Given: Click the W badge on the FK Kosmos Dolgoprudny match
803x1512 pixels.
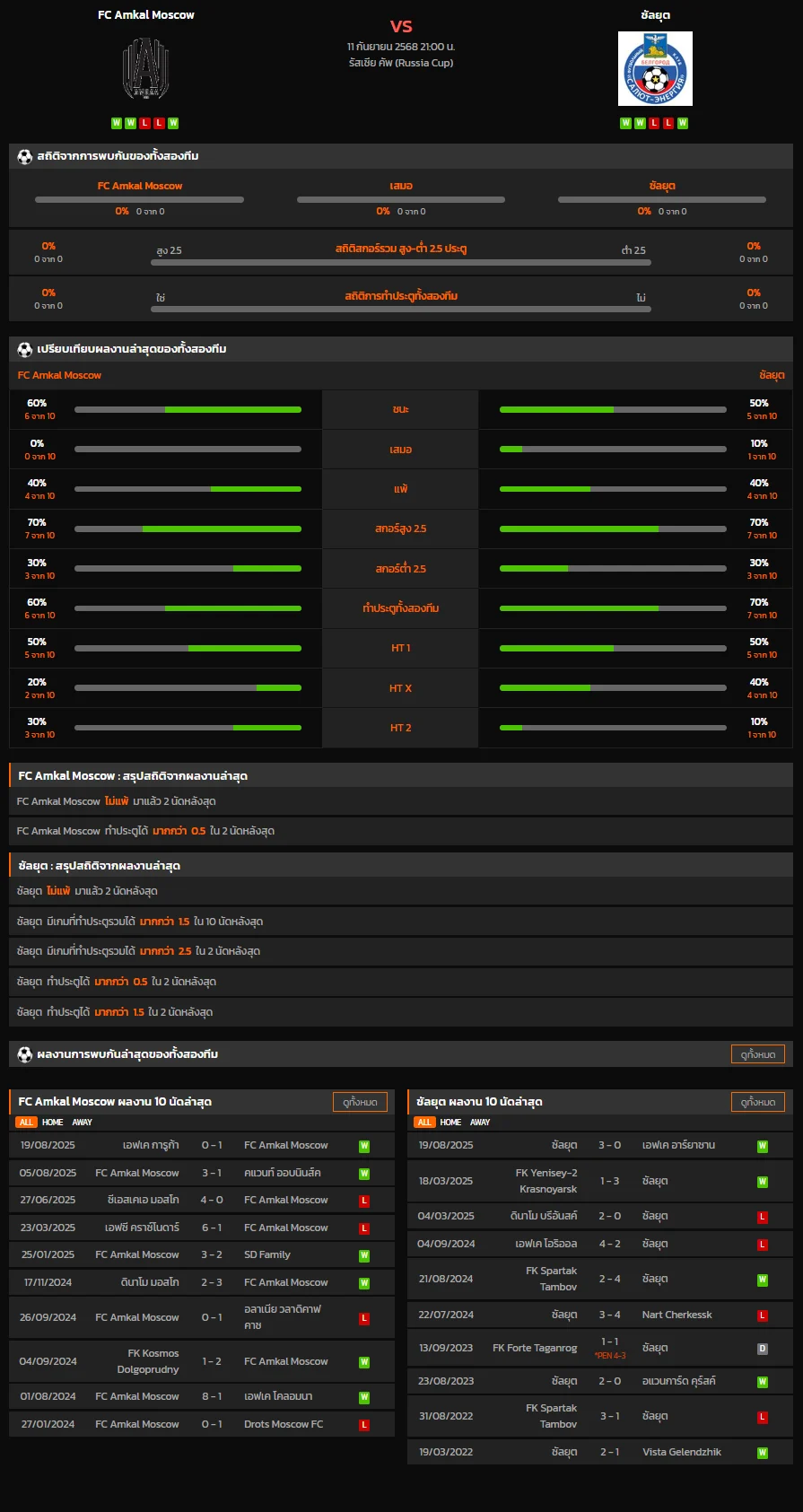Looking at the screenshot, I should coord(364,1362).
